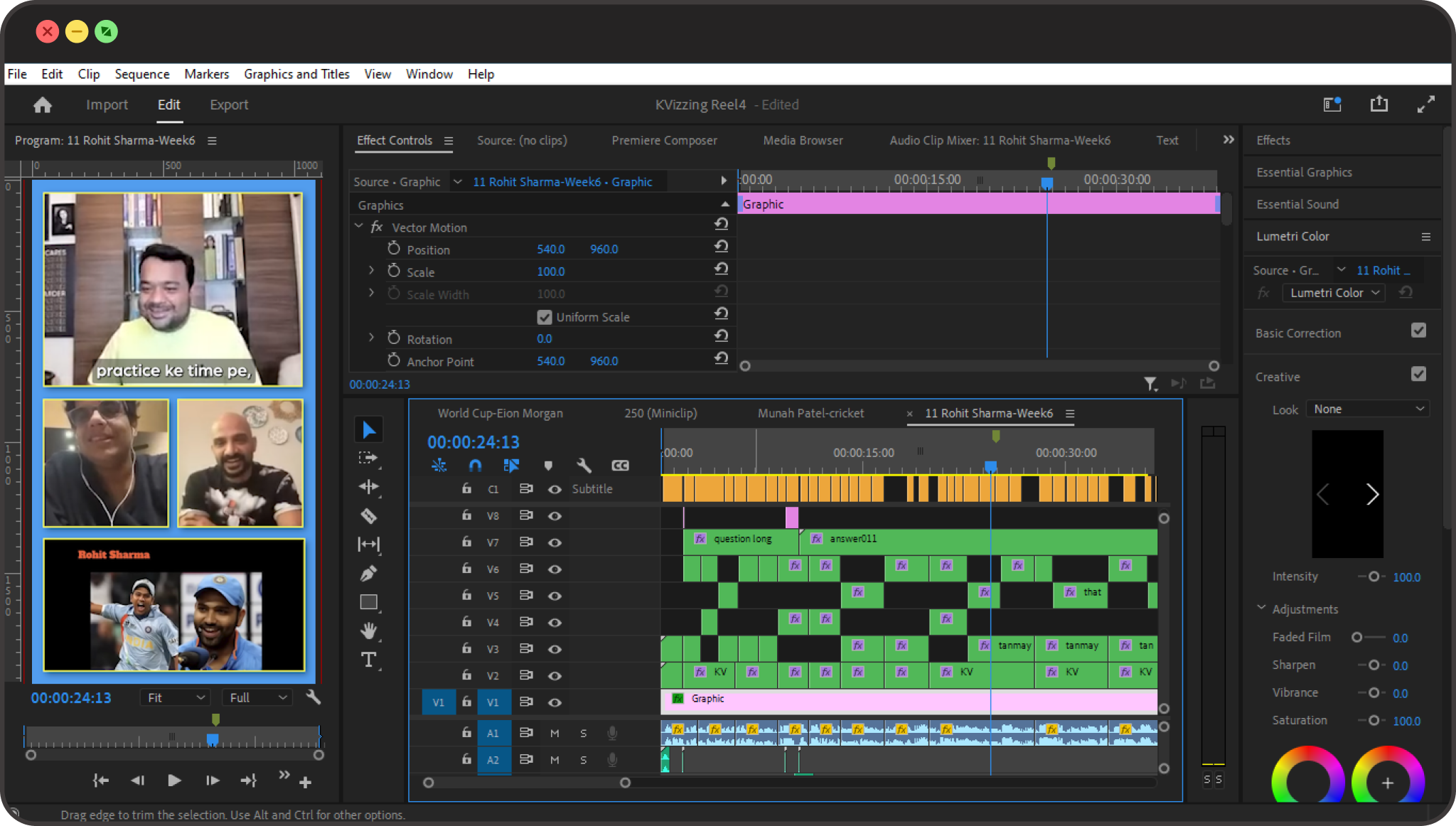Screen dimensions: 1456x826
Task: Toggle timeline snapping magnet icon
Action: tap(475, 466)
